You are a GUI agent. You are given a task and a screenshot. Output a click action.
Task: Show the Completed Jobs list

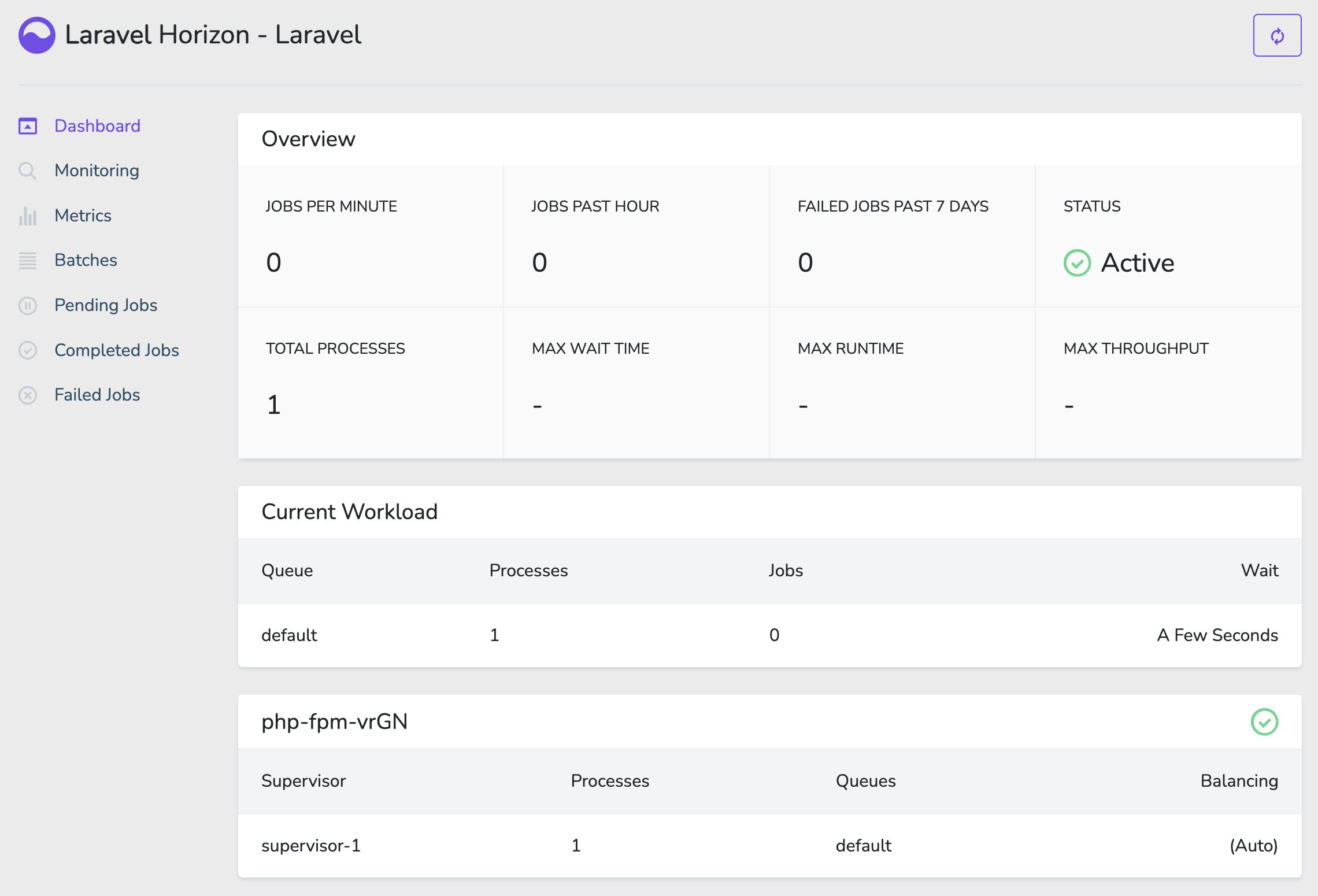point(117,350)
